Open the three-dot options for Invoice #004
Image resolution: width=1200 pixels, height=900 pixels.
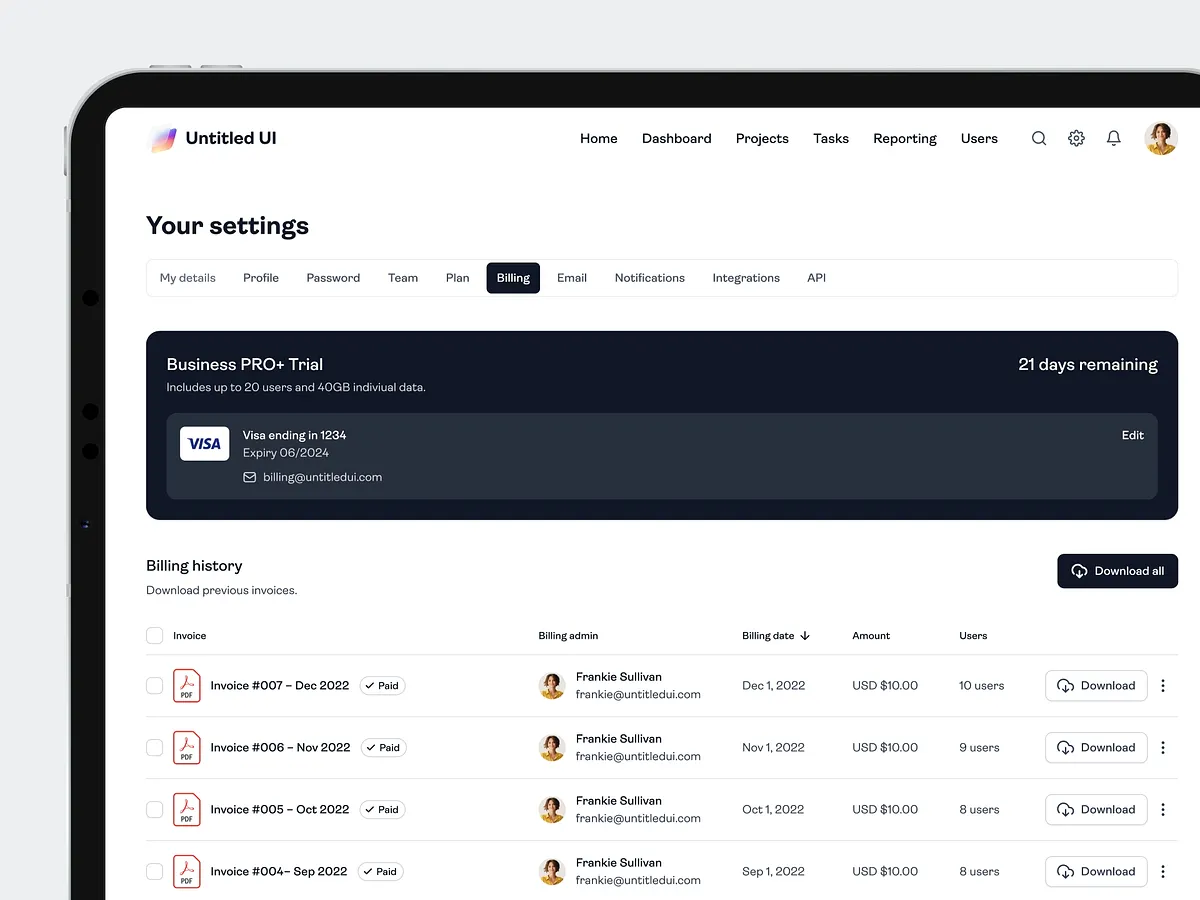click(1163, 871)
